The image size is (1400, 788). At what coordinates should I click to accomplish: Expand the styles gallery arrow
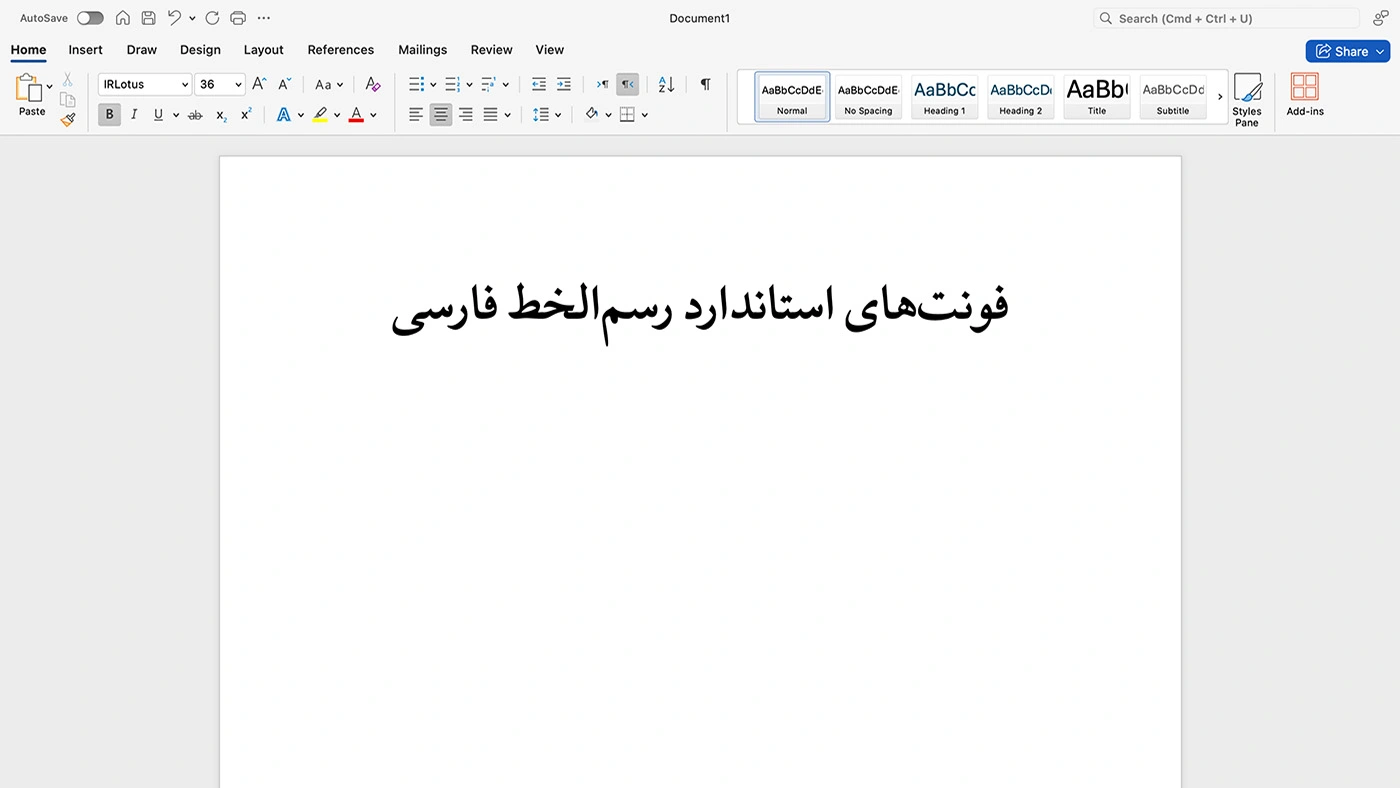pyautogui.click(x=1220, y=97)
